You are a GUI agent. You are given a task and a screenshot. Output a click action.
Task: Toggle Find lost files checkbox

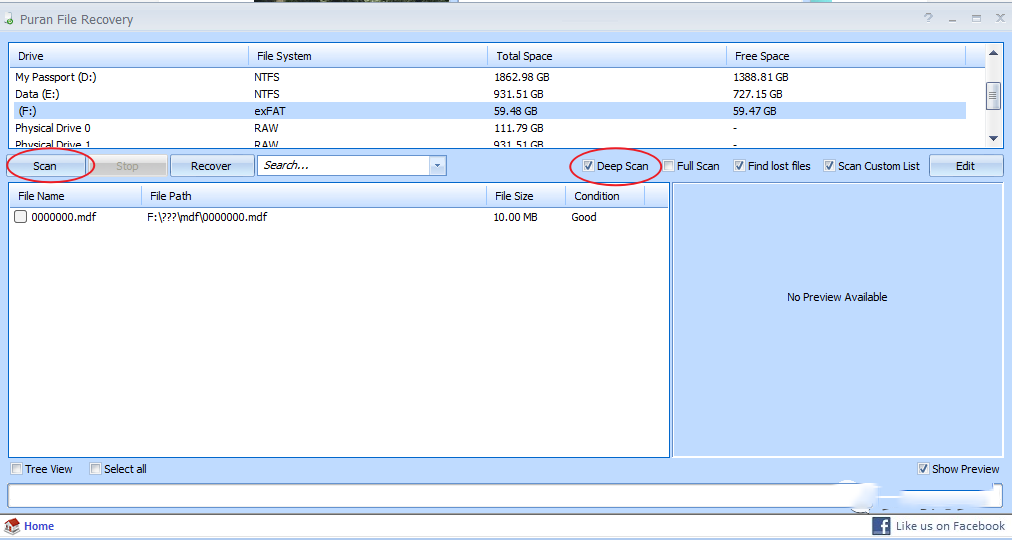click(x=740, y=166)
